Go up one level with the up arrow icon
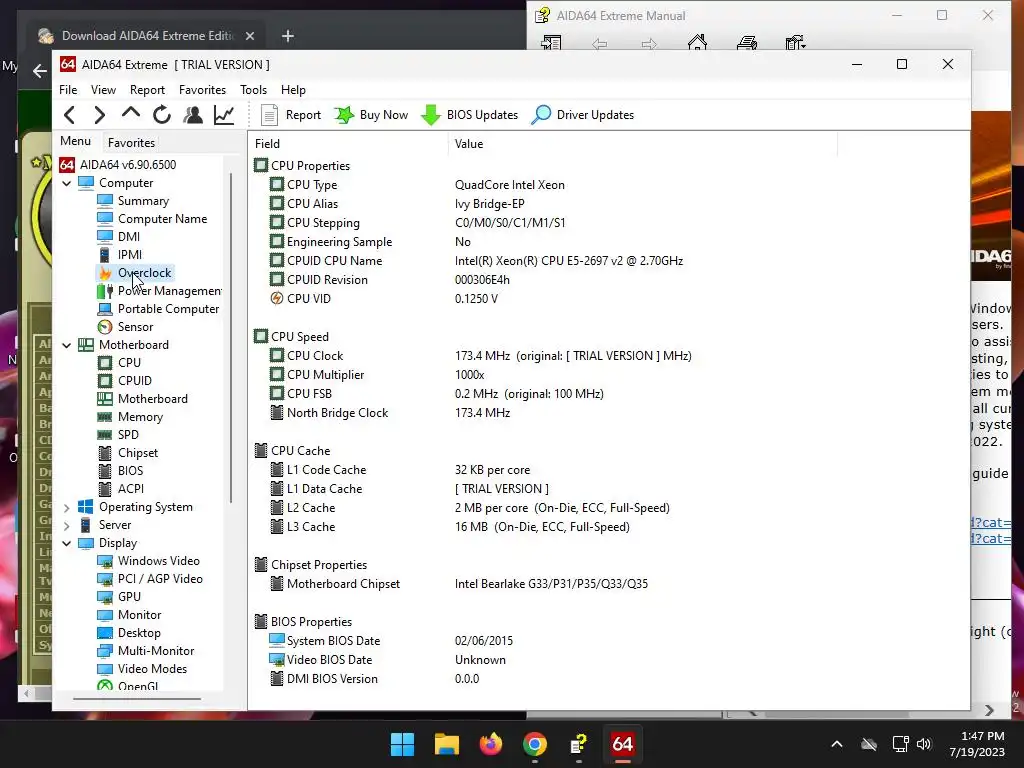This screenshot has height=768, width=1024. [x=131, y=114]
